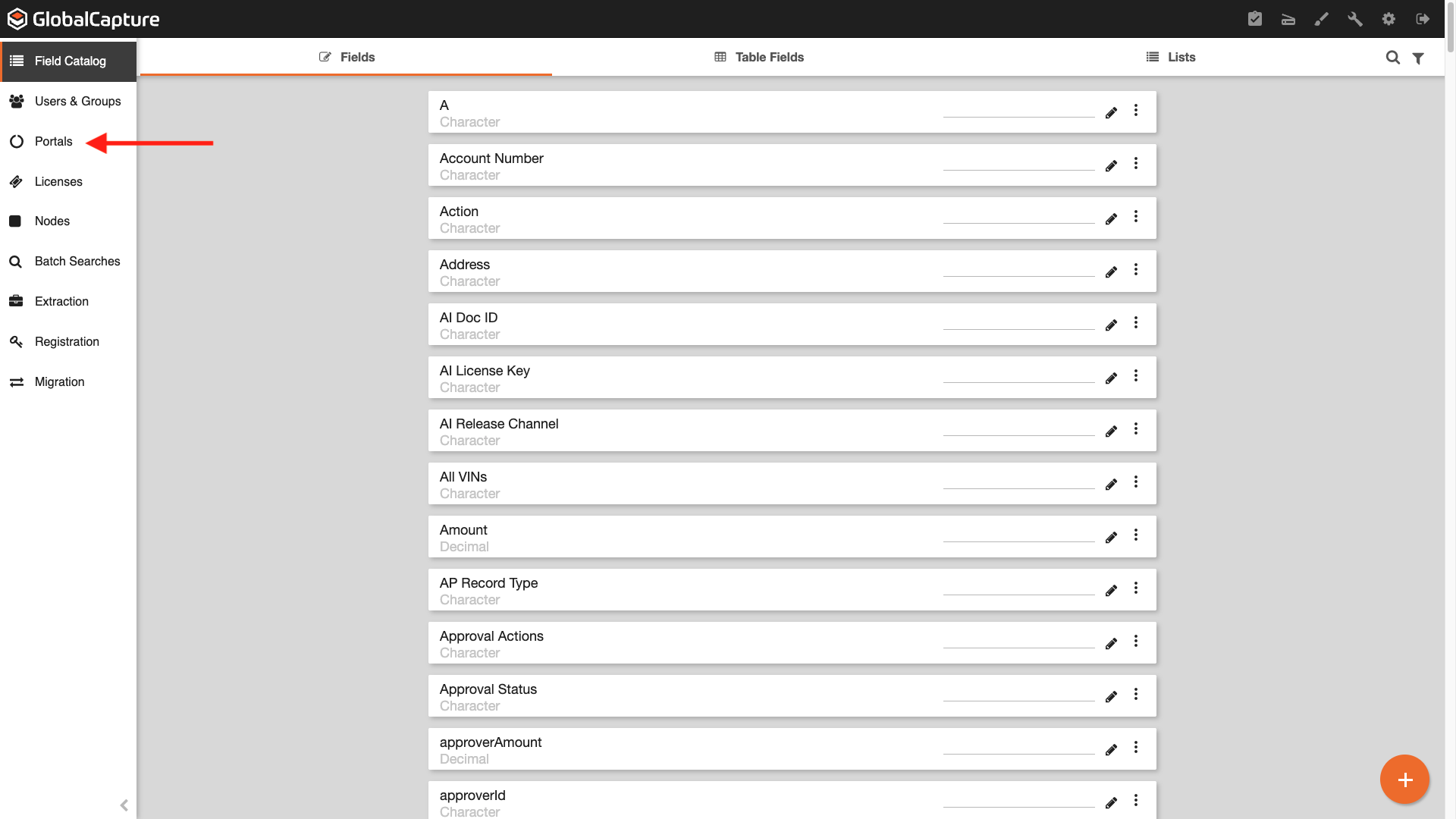1456x819 pixels.
Task: Open the filter funnel icon
Action: 1418,58
